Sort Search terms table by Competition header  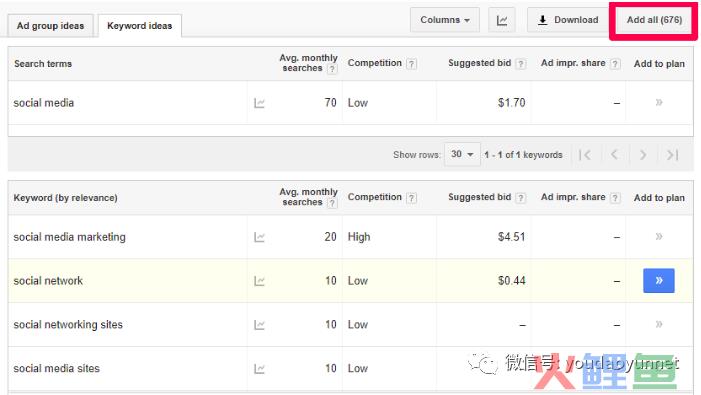click(x=375, y=63)
